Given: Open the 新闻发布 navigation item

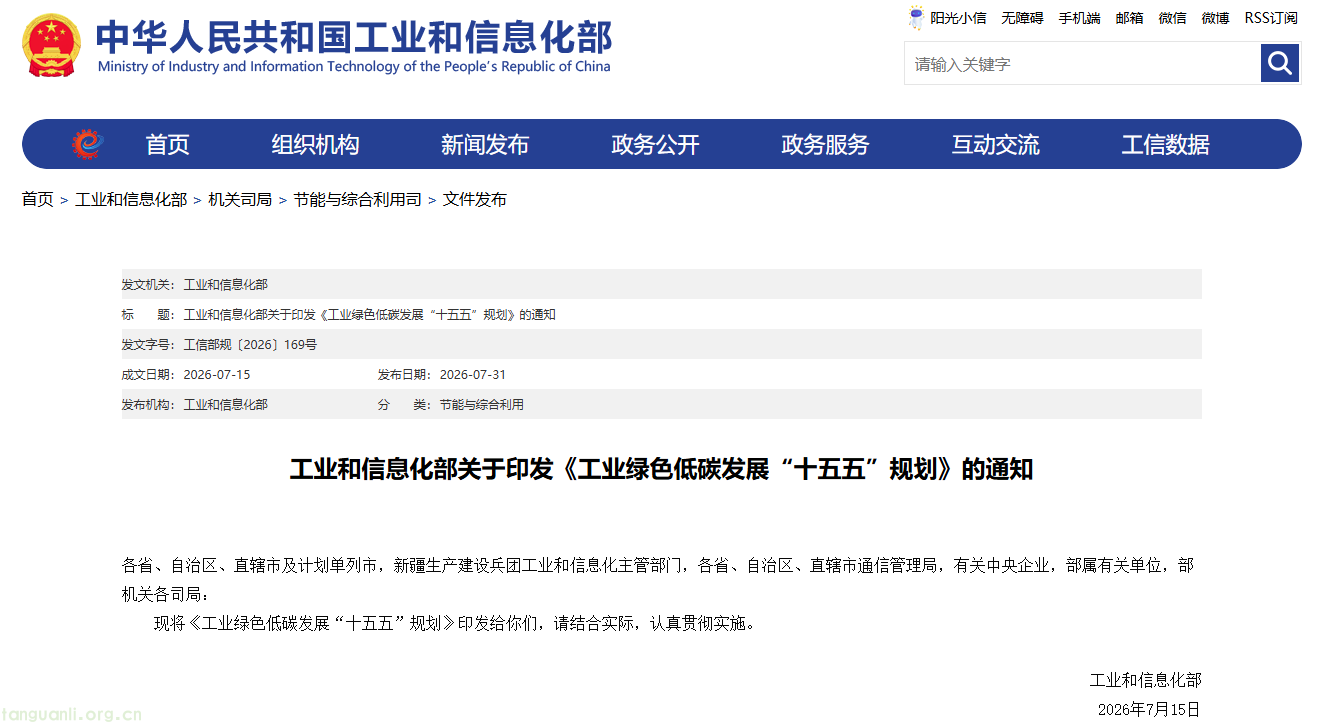Looking at the screenshot, I should coord(485,144).
